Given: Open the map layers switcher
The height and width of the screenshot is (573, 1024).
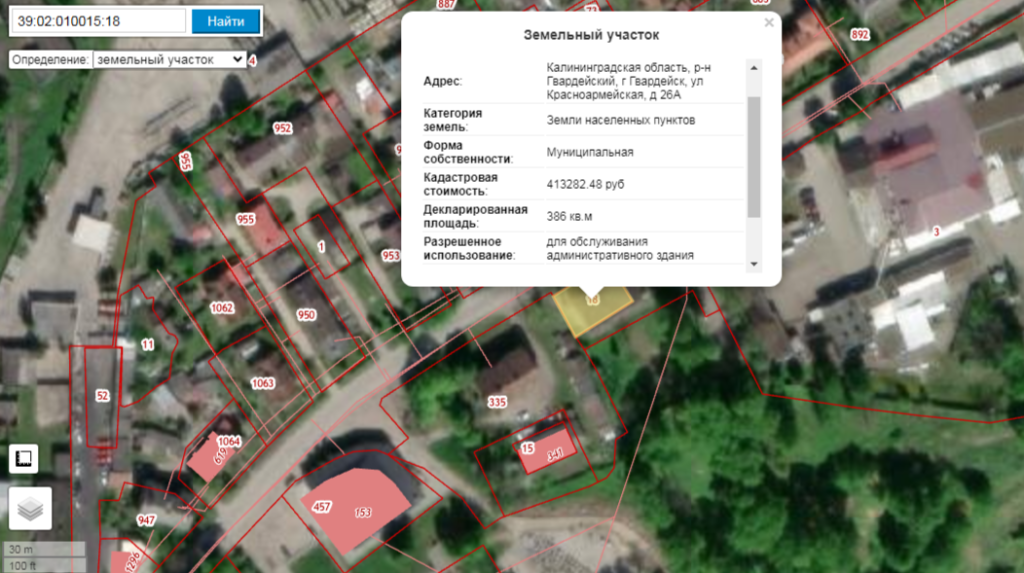Looking at the screenshot, I should [30, 509].
